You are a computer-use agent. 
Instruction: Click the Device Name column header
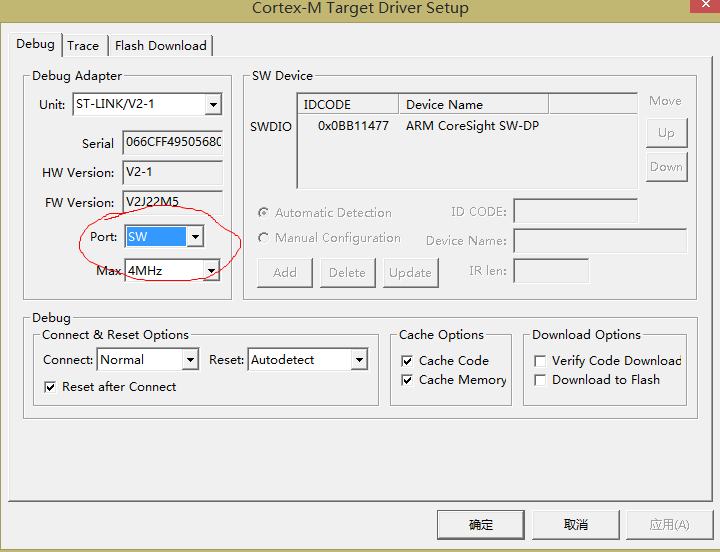tap(473, 104)
